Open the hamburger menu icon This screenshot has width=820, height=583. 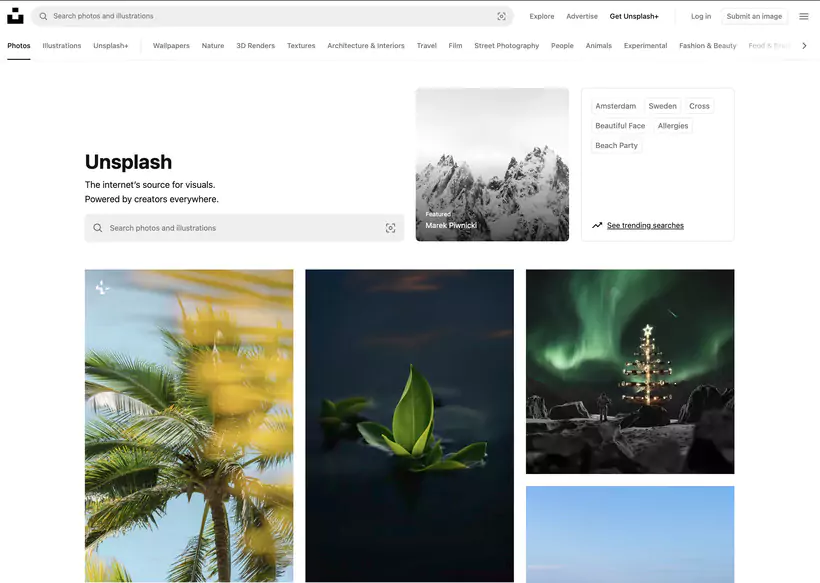(x=804, y=16)
